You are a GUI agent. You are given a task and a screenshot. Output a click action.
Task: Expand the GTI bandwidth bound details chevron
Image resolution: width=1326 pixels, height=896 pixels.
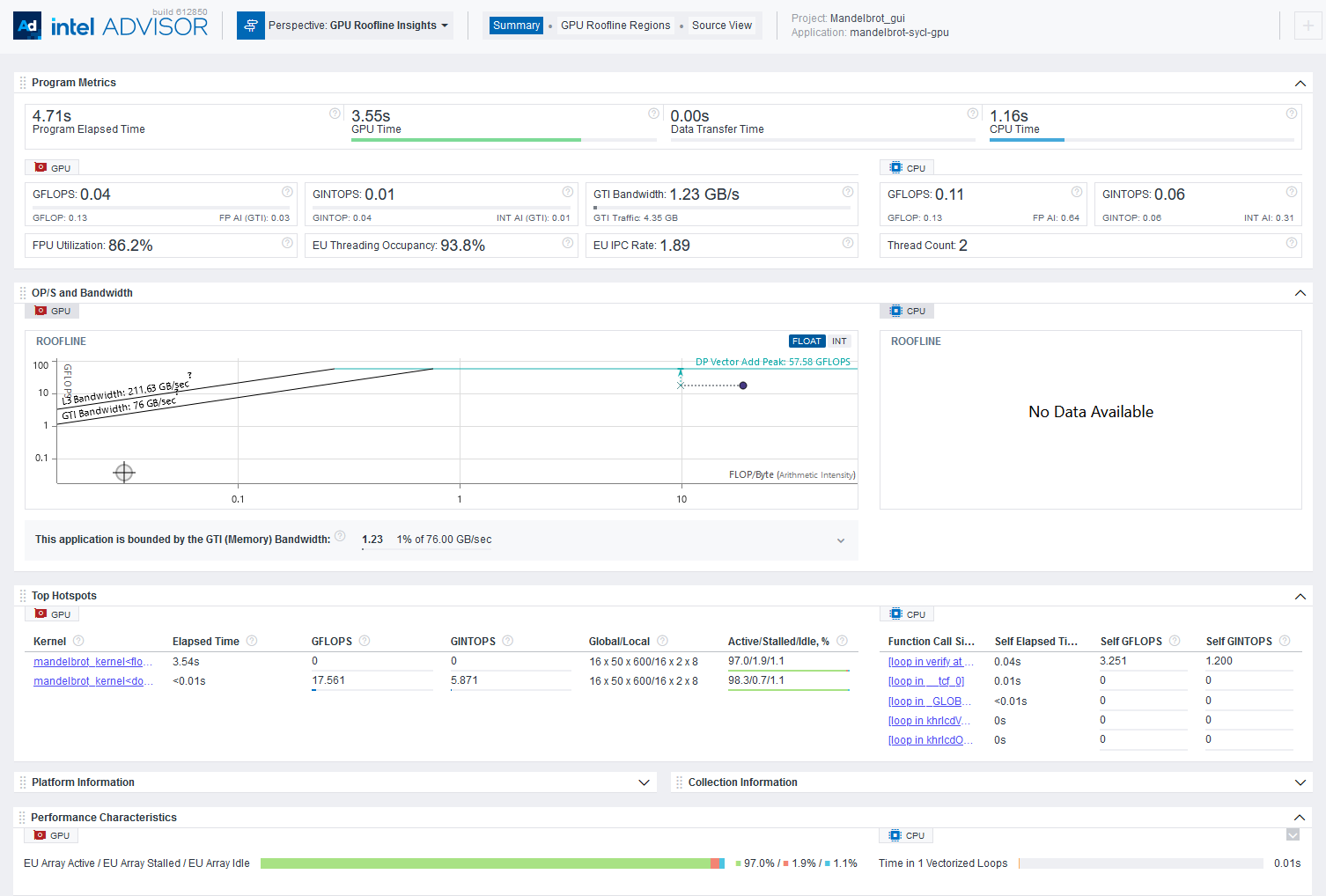841,540
